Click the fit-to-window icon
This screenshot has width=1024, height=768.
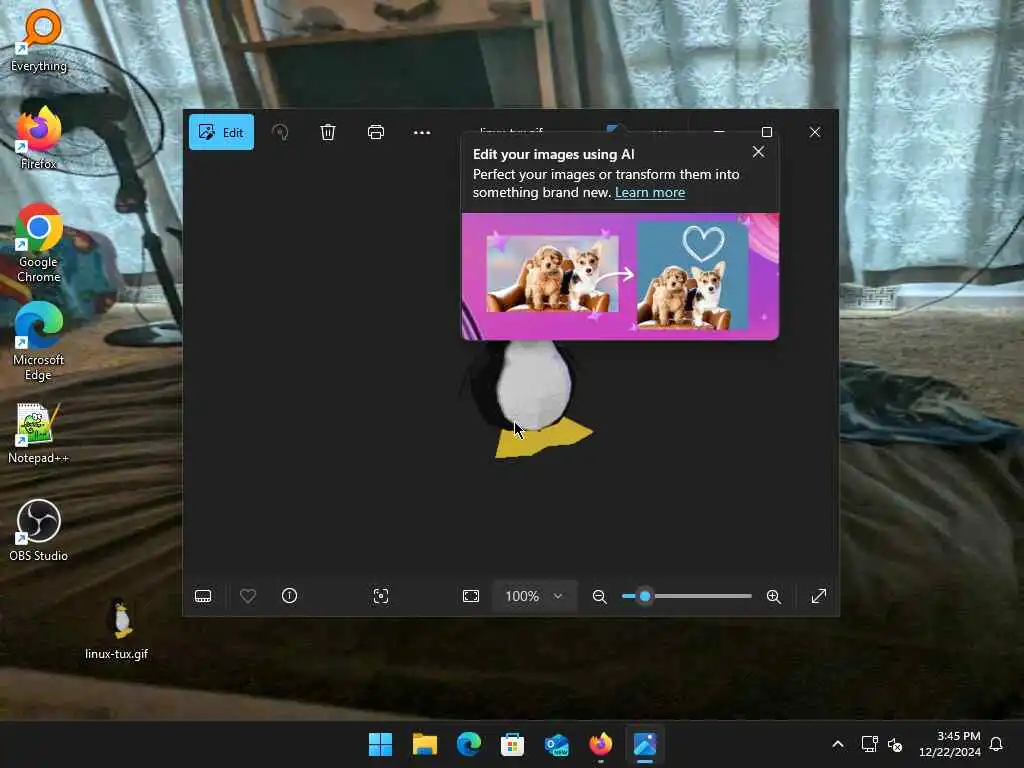pos(471,596)
